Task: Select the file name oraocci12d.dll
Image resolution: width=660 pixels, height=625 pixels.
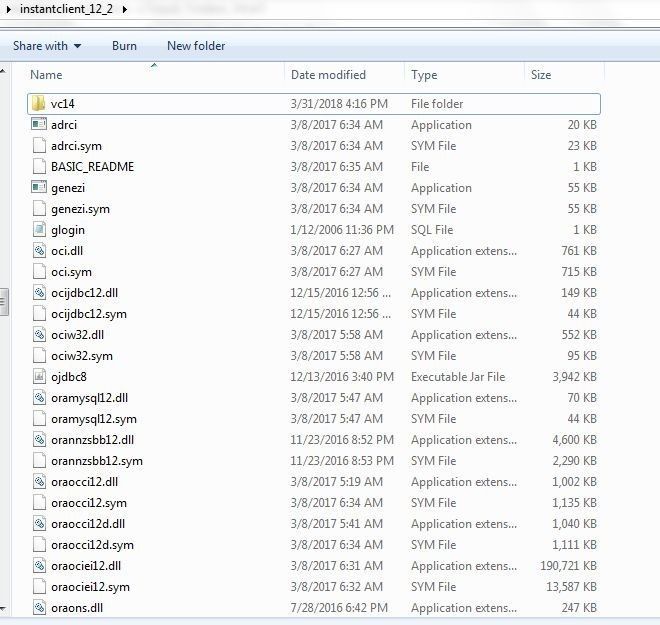Action: [88, 524]
